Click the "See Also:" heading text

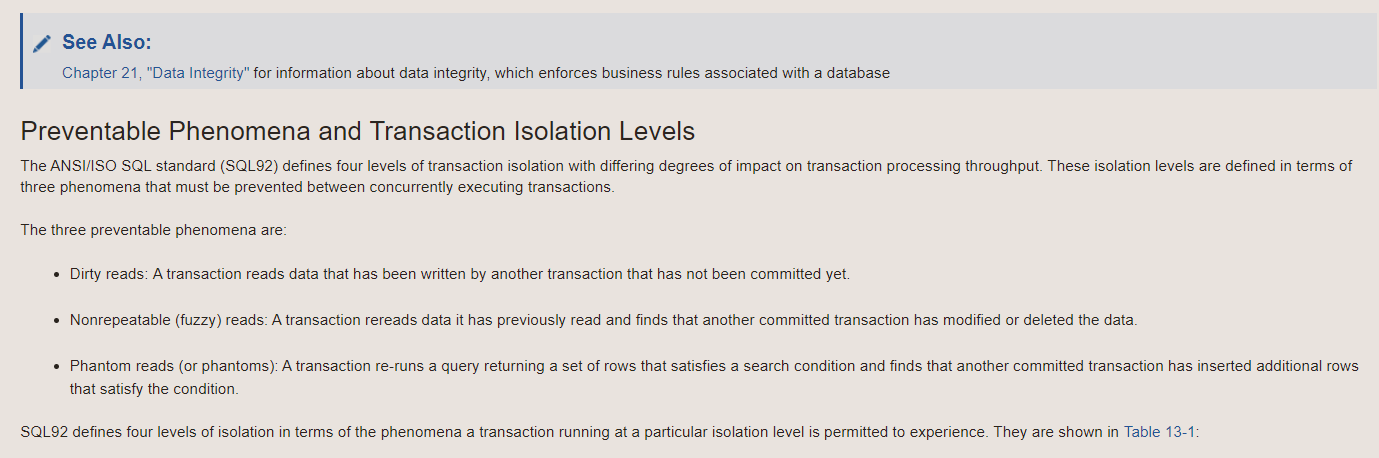coord(107,42)
